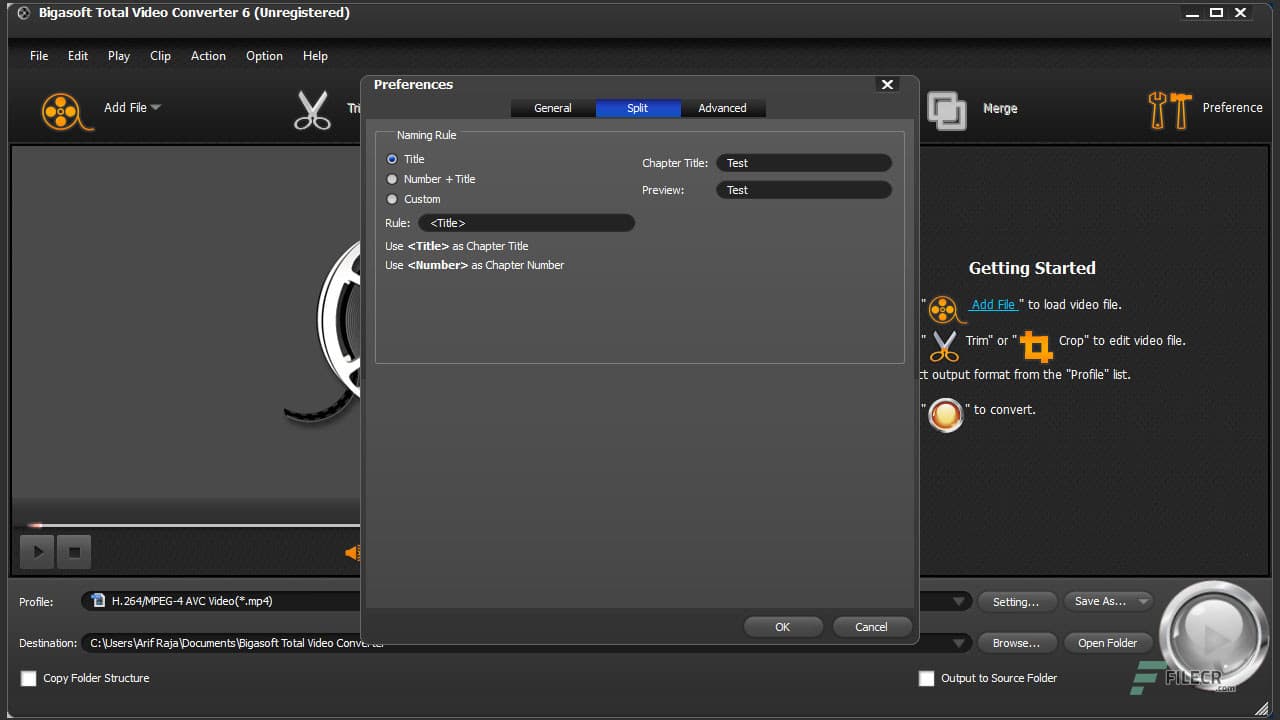The height and width of the screenshot is (720, 1280).
Task: Expand the Add File dropdown
Action: [158, 107]
